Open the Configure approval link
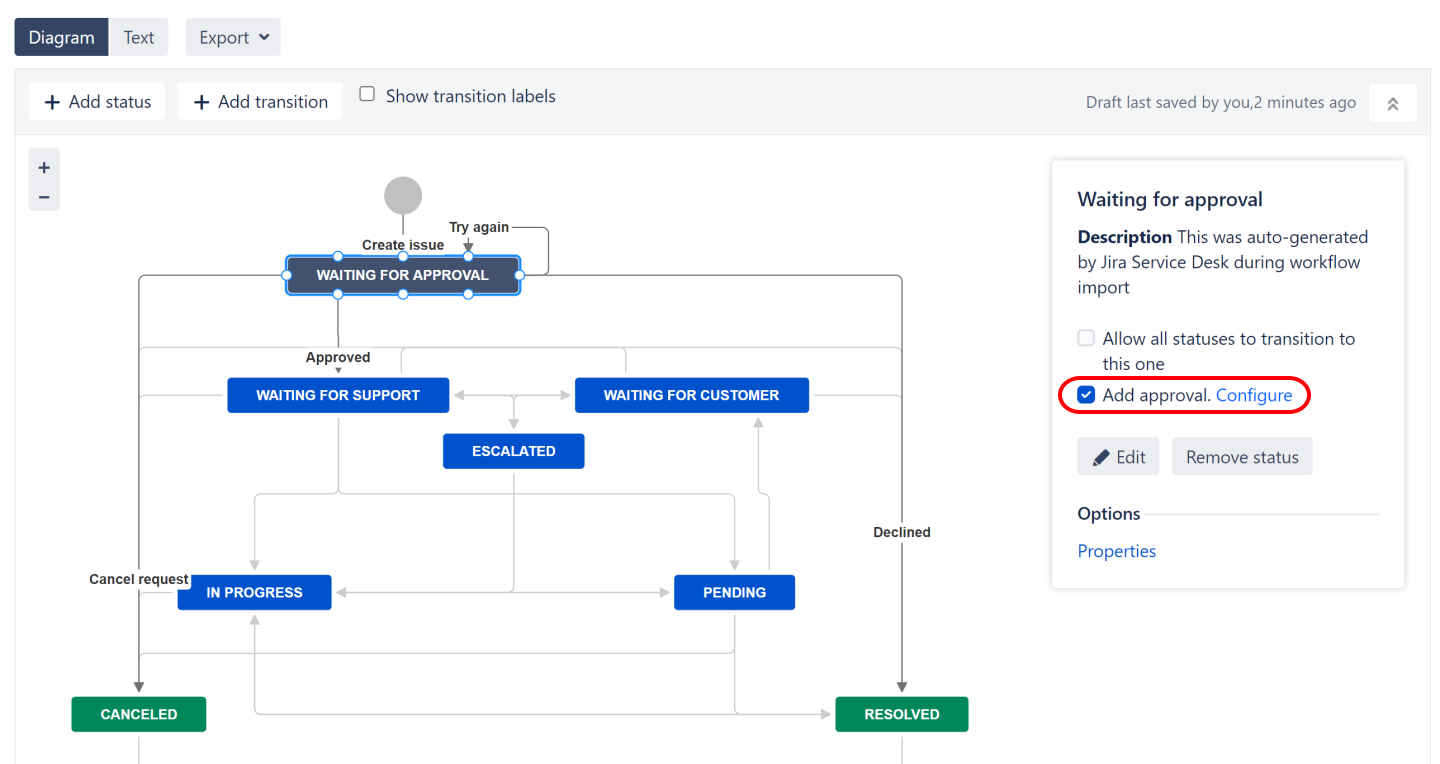 pyautogui.click(x=1254, y=395)
